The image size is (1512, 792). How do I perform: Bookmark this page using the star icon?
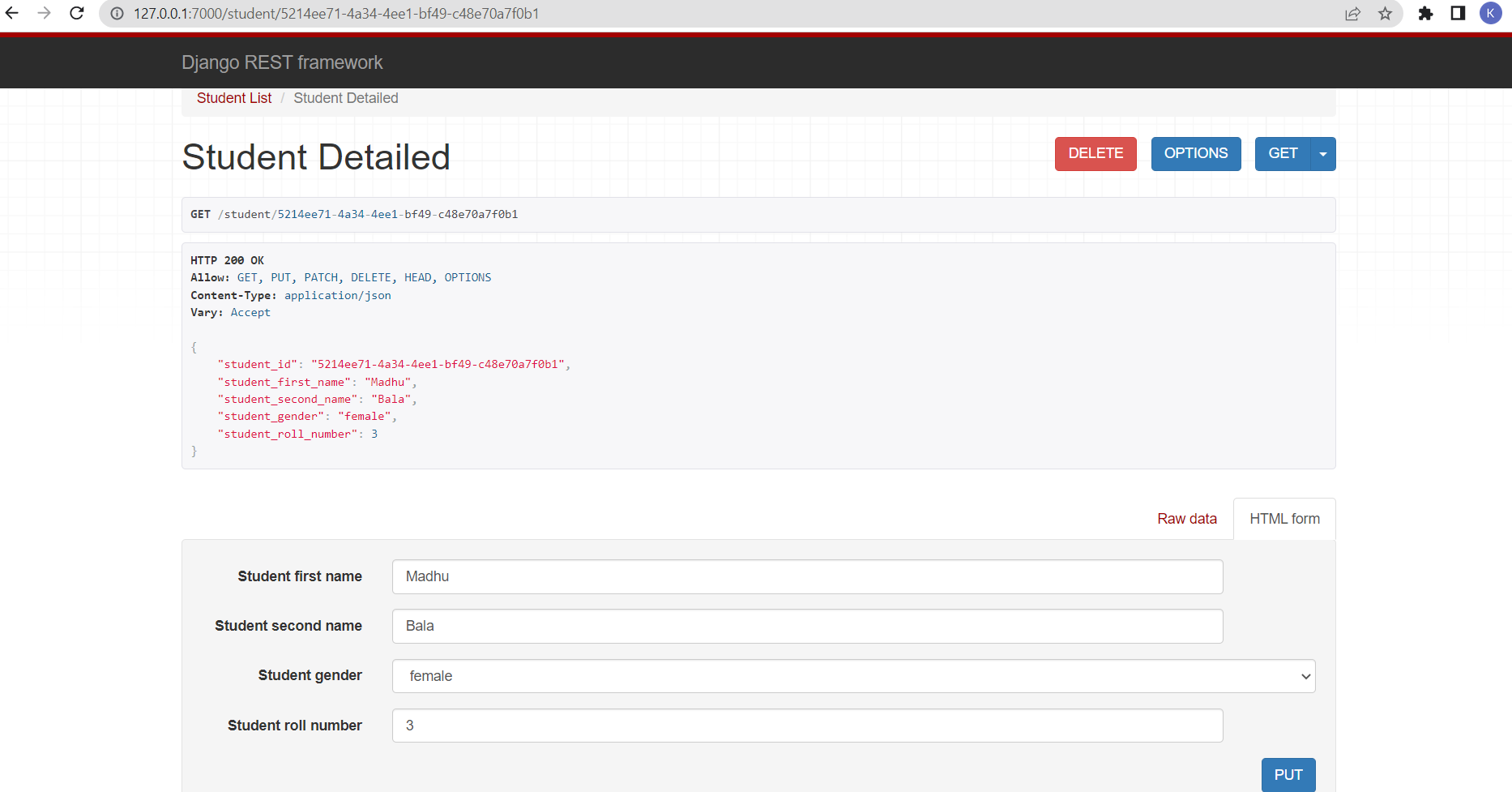[x=1386, y=14]
